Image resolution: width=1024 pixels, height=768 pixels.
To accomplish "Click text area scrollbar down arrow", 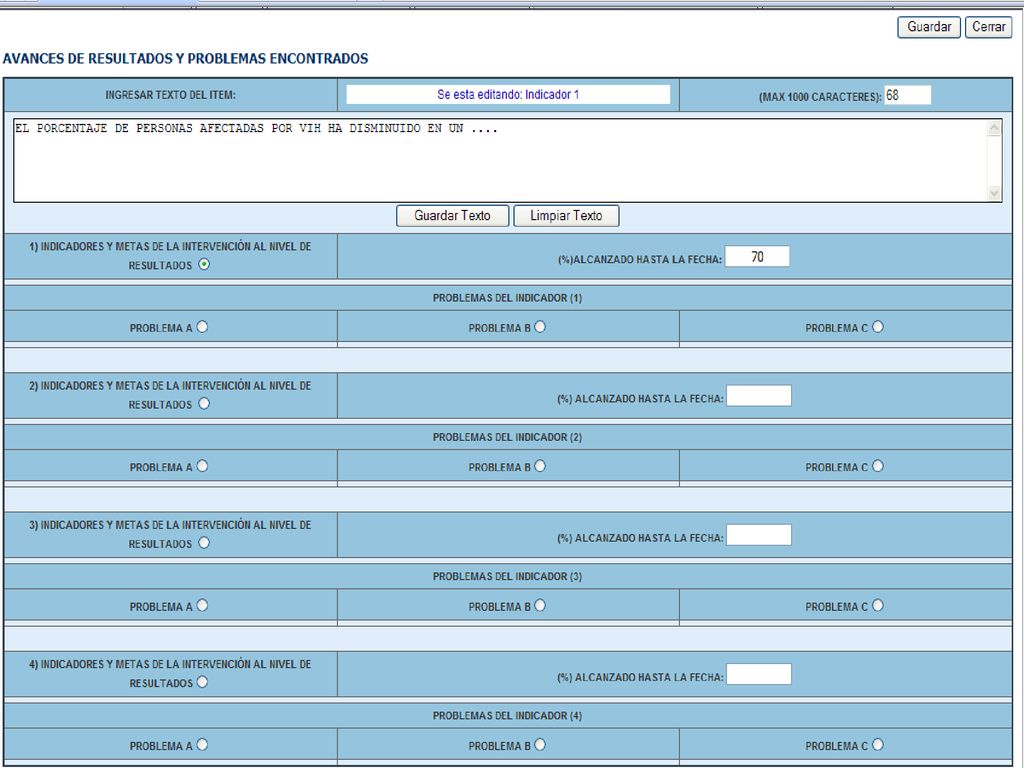I will point(995,193).
